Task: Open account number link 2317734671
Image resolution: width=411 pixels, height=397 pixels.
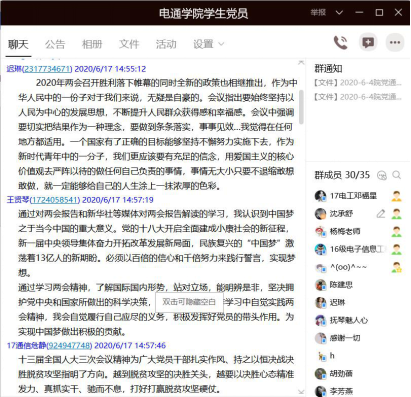Action: 47,69
